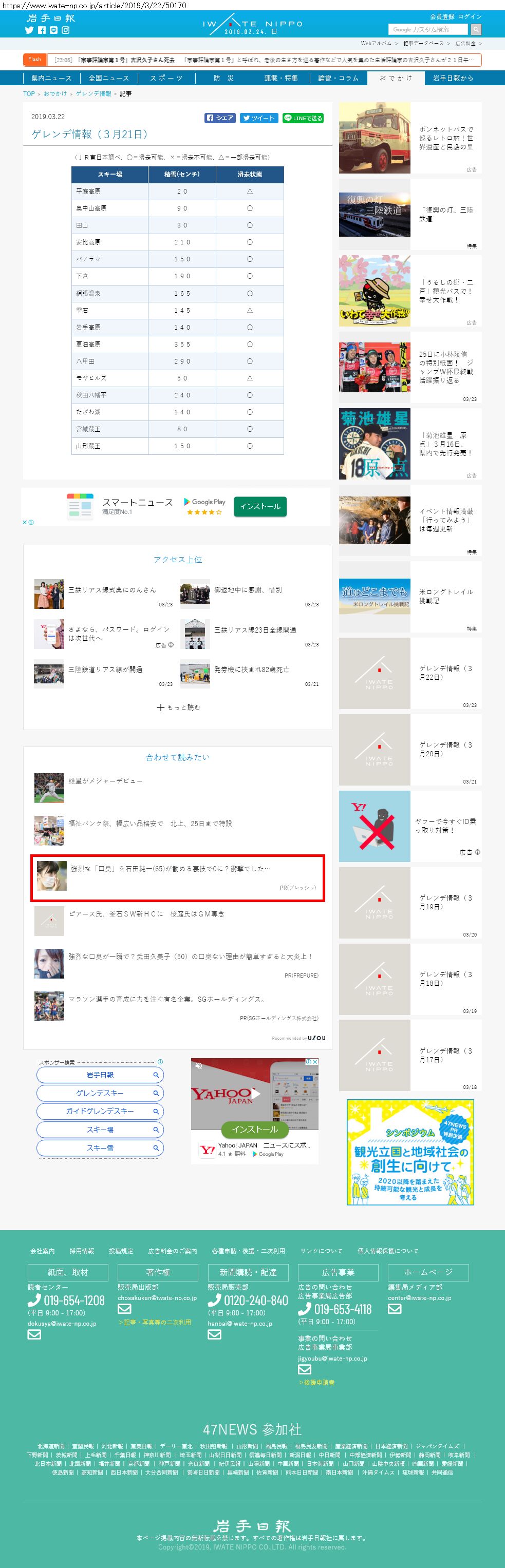Open the 記事データベース link

click(x=423, y=44)
